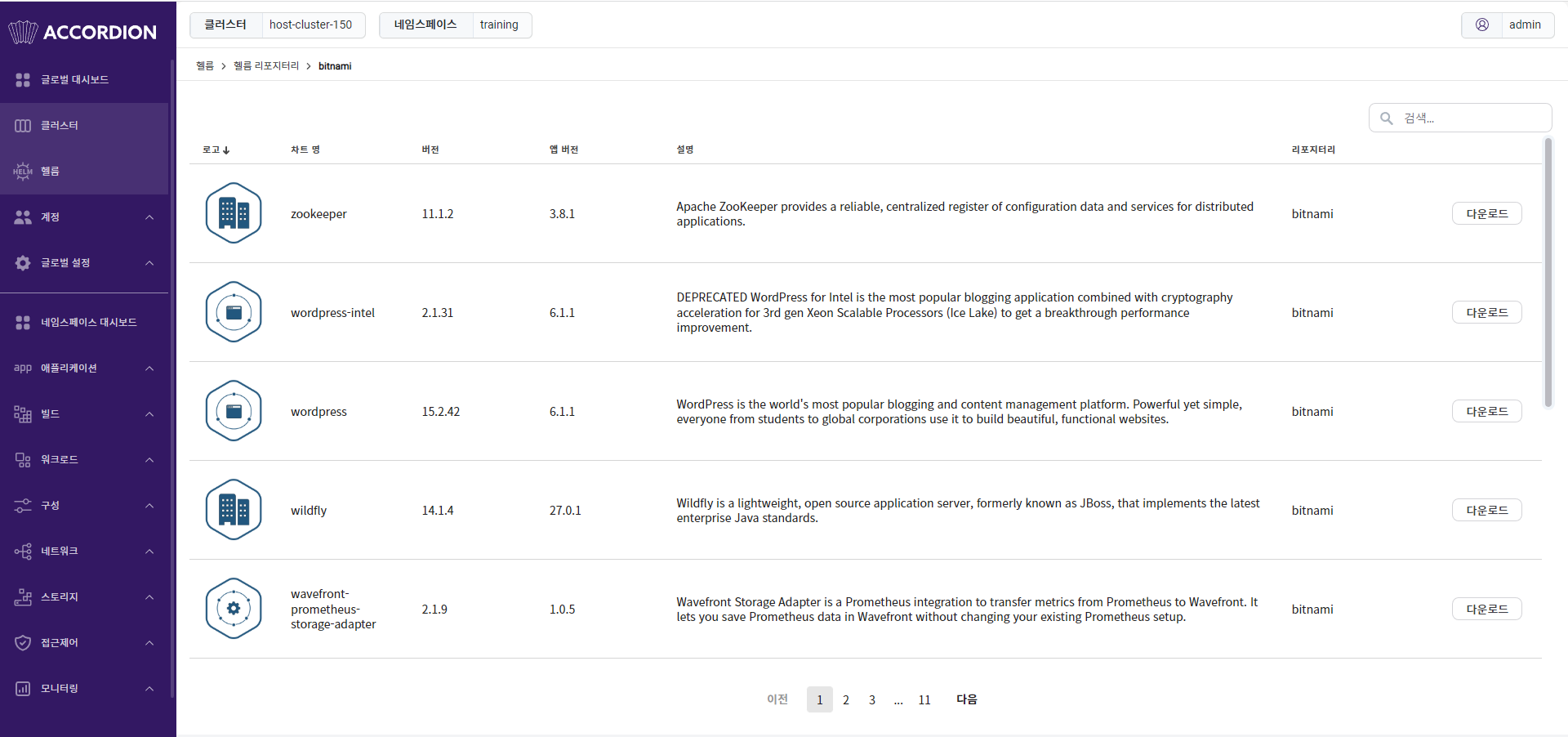Click the storage icon in sidebar
The width and height of the screenshot is (1568, 737).
23,597
